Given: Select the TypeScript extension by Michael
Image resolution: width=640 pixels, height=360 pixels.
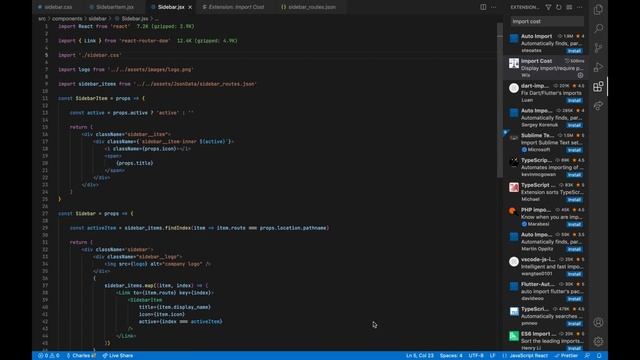Looking at the screenshot, I should pos(545,192).
